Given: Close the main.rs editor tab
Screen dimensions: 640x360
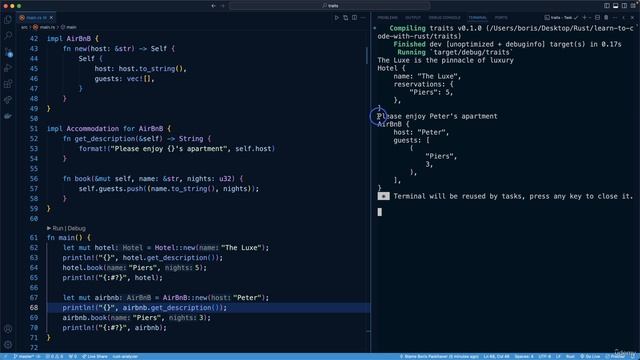Looking at the screenshot, I should point(51,18).
